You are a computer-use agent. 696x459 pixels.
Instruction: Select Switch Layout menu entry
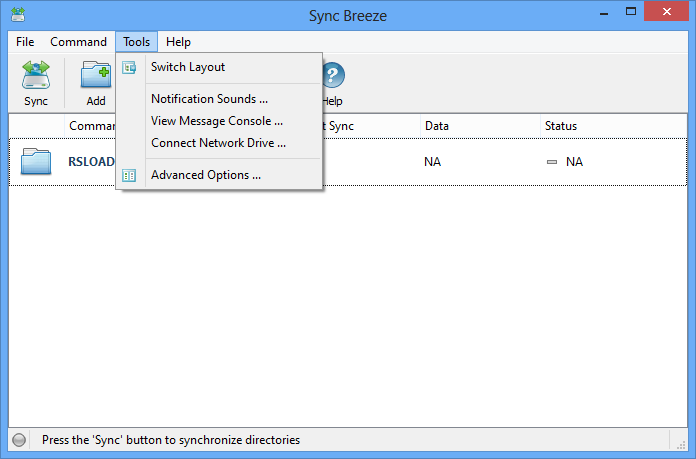(x=188, y=67)
